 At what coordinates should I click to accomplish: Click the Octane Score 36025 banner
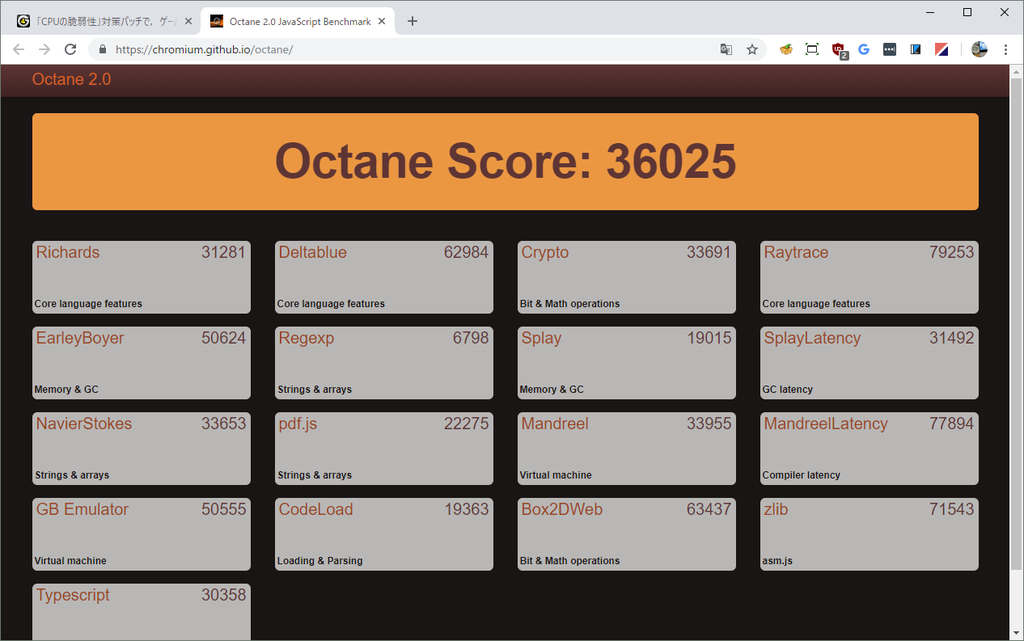(505, 161)
